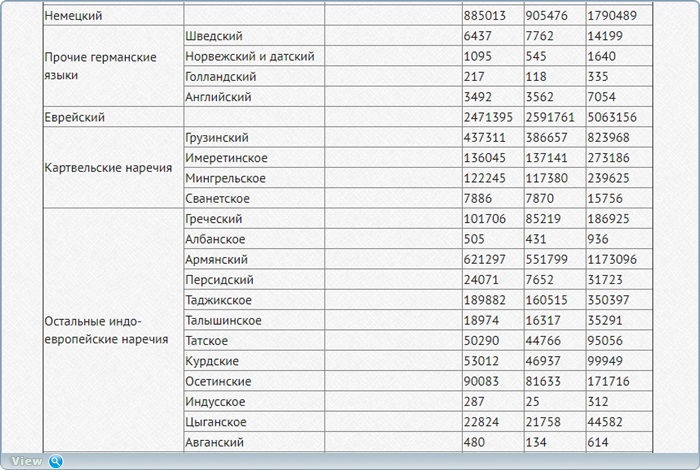Select the value 1640
The height and width of the screenshot is (470, 700).
pyautogui.click(x=601, y=56)
